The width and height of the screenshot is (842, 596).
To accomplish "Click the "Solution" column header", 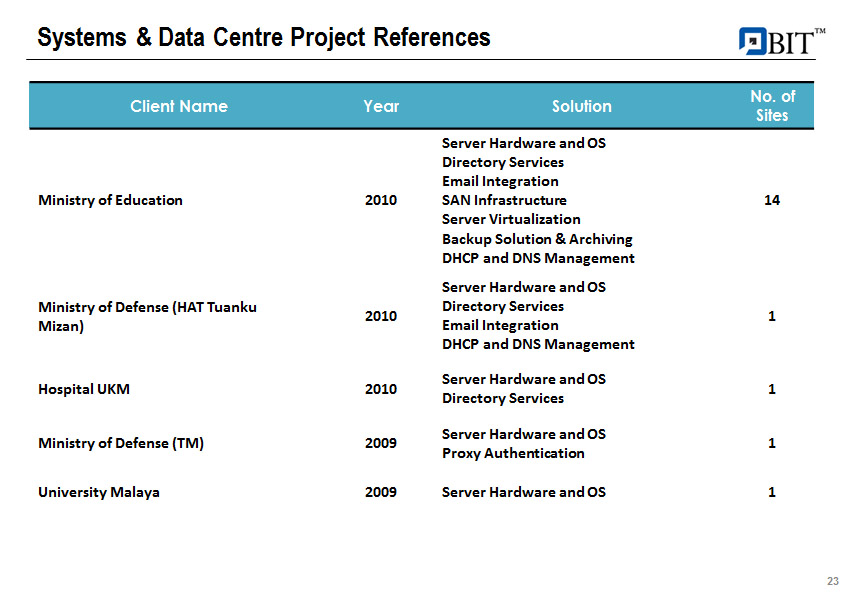I will [x=581, y=106].
